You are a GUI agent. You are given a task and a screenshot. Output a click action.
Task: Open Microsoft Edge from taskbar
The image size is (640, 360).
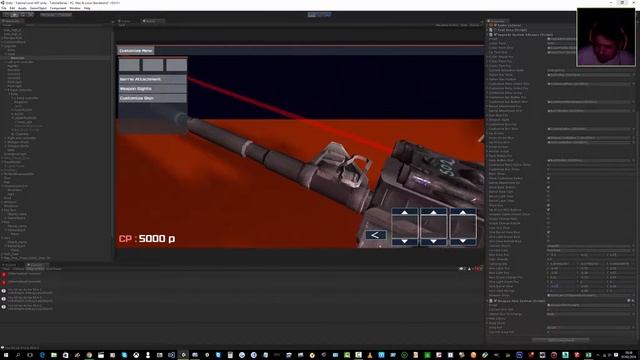click(42, 355)
